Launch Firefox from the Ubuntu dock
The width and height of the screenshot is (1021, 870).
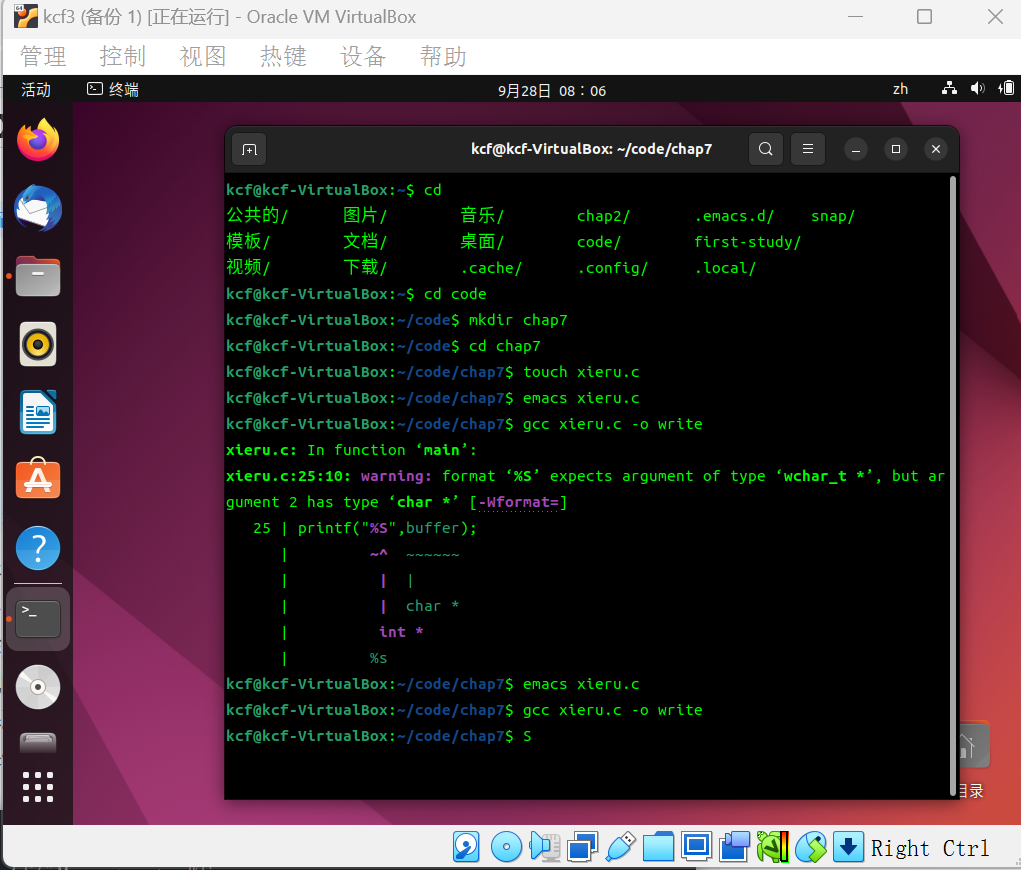38,141
